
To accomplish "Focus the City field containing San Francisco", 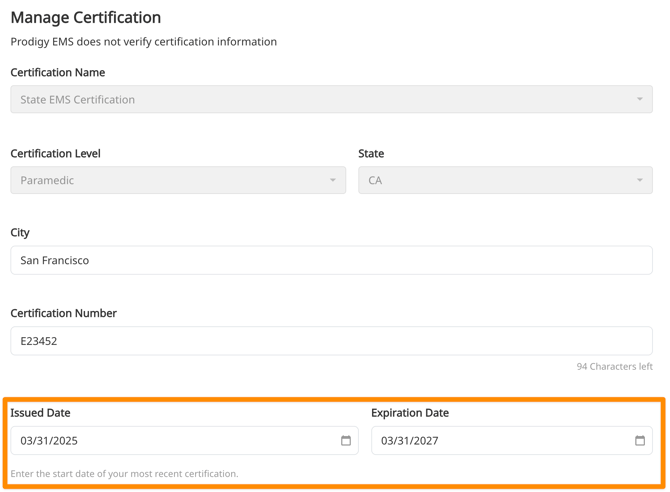I will click(x=331, y=260).
